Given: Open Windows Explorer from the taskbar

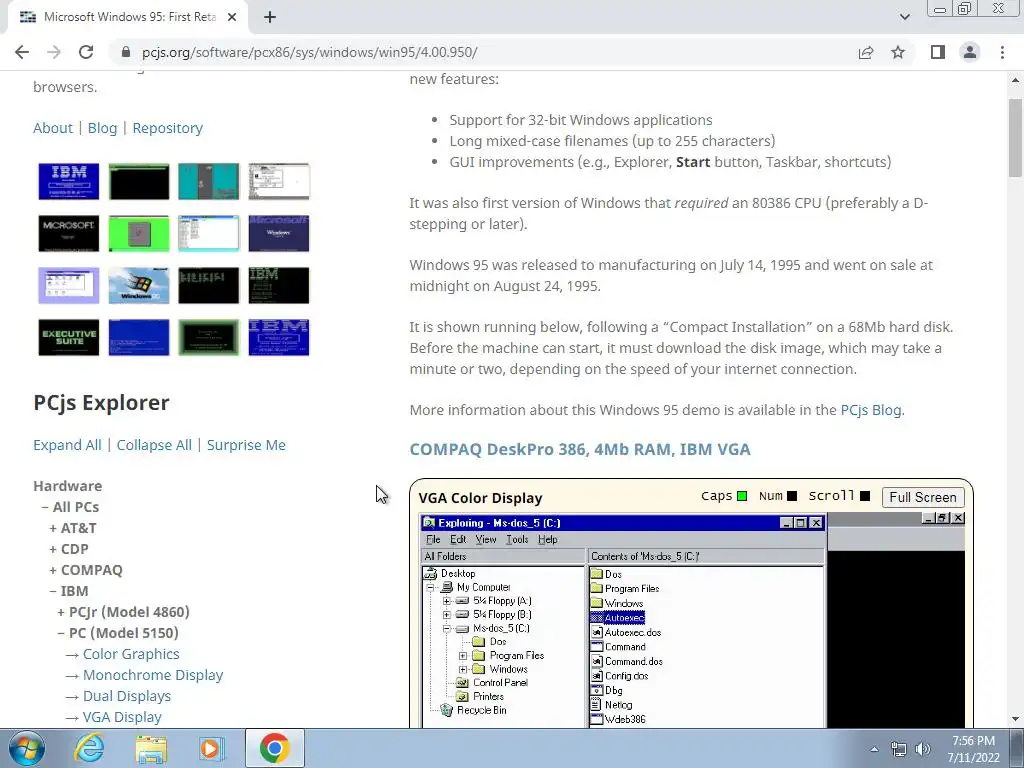Looking at the screenshot, I should coord(151,748).
